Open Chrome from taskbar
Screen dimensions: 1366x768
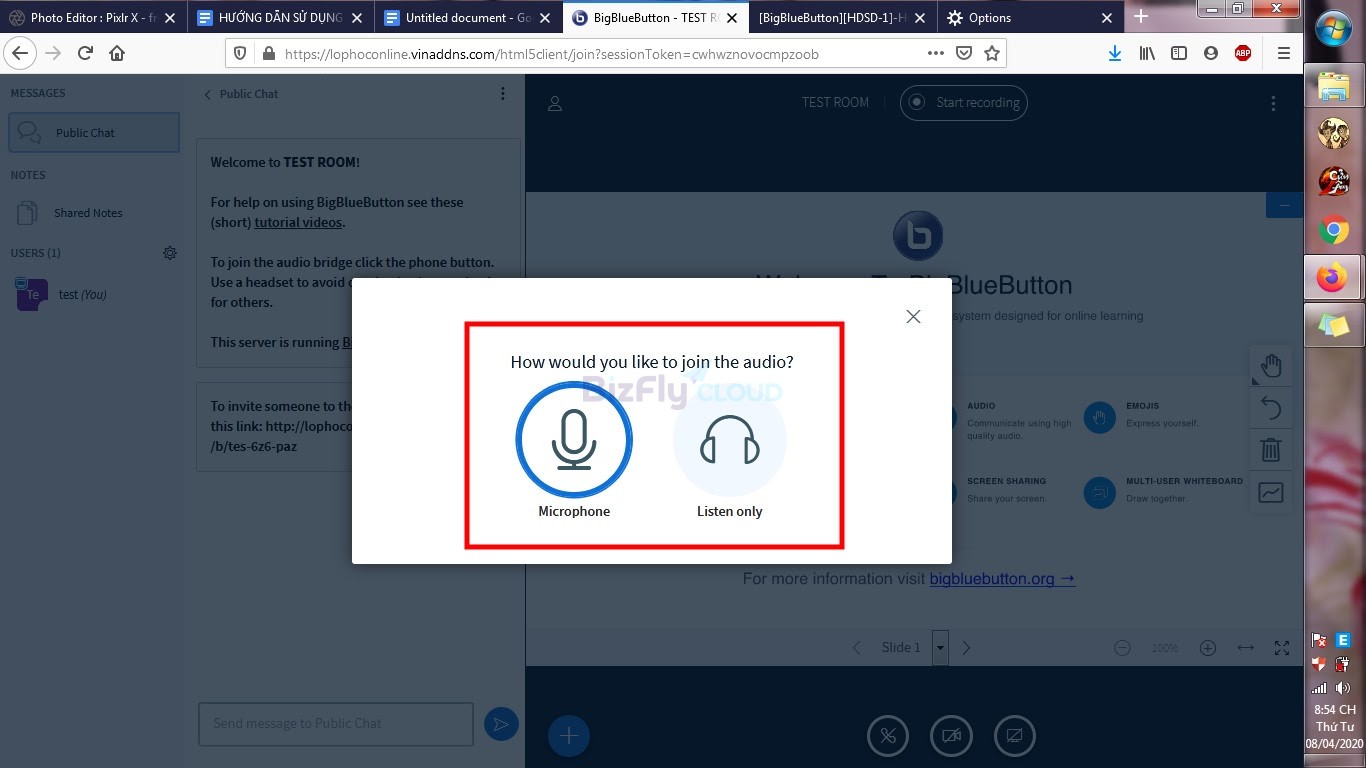pos(1334,230)
